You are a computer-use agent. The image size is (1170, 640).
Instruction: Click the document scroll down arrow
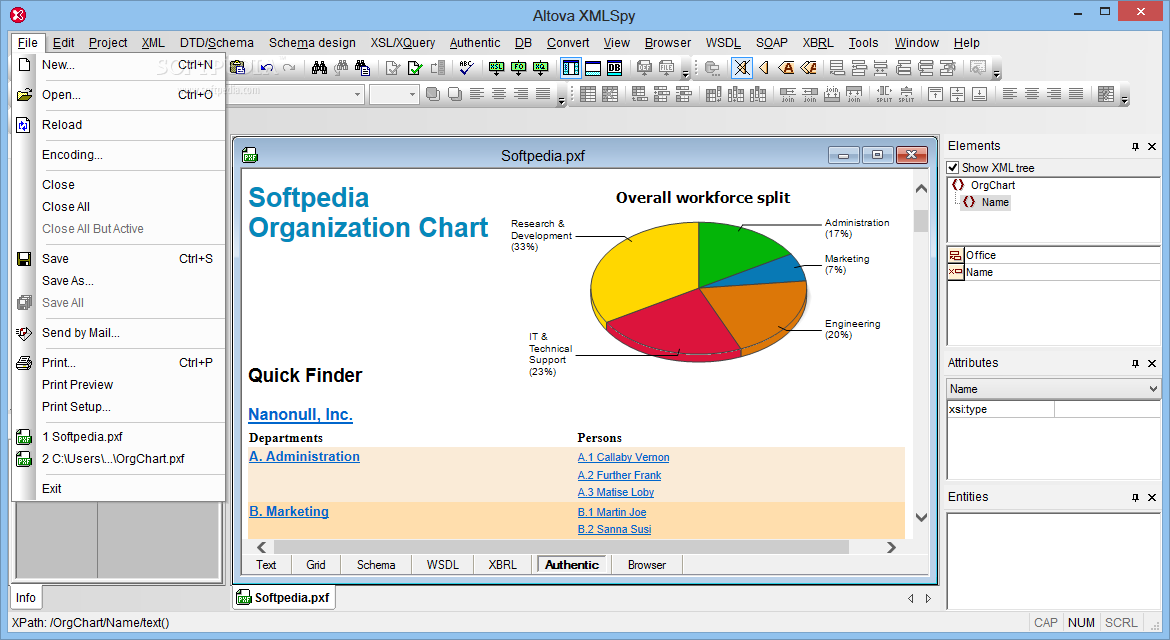[x=921, y=517]
